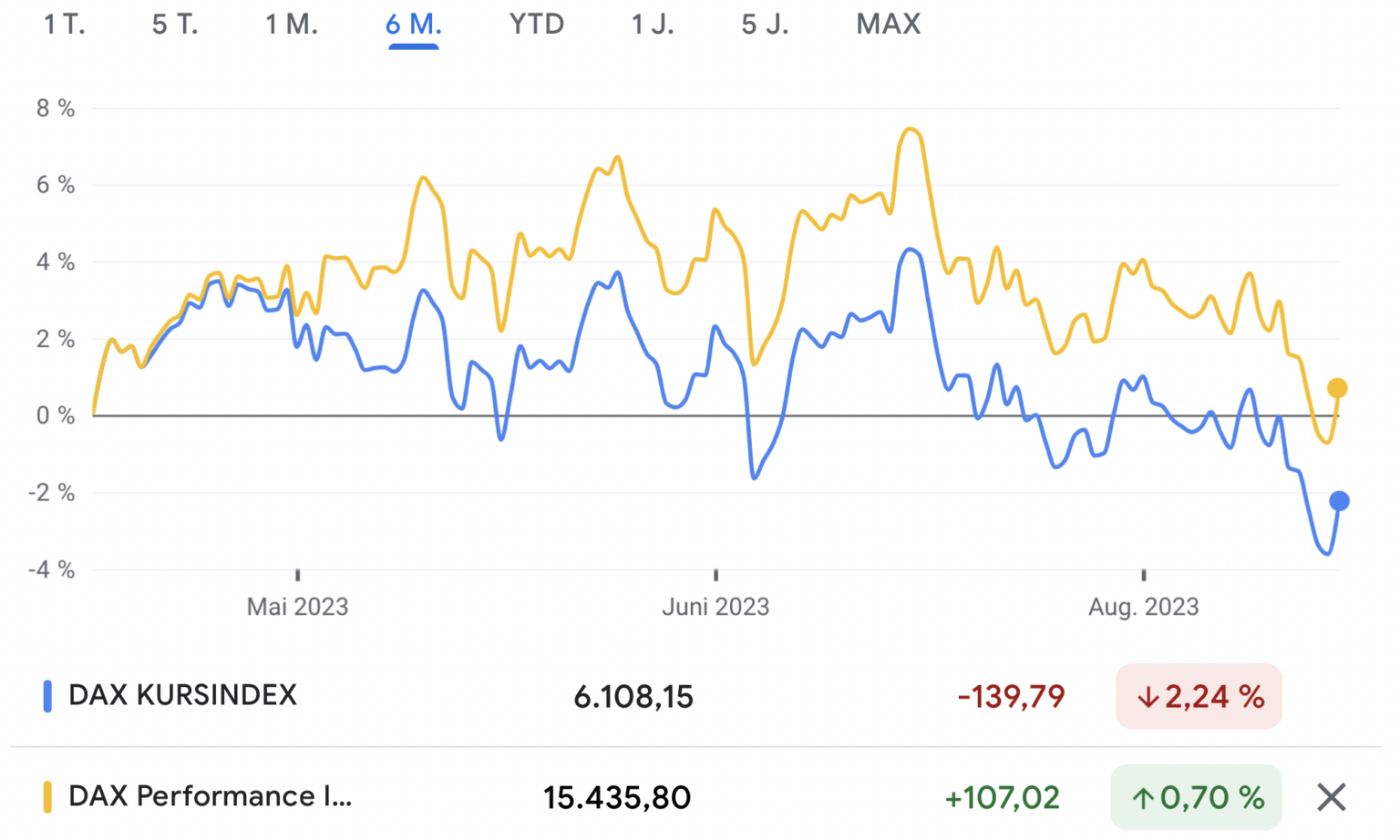
Task: Remove DAX Performance Index comparison via X icon
Action: (x=1330, y=795)
